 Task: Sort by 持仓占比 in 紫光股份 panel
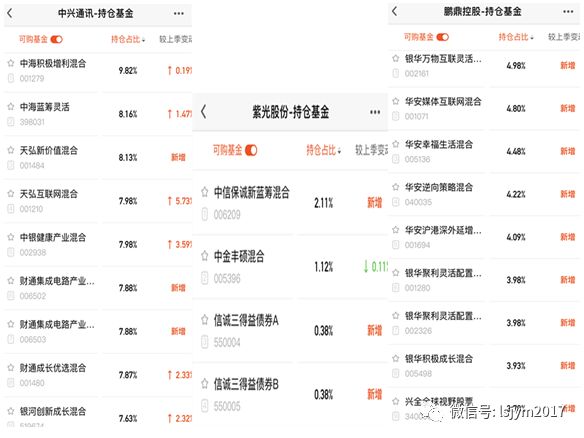324,150
